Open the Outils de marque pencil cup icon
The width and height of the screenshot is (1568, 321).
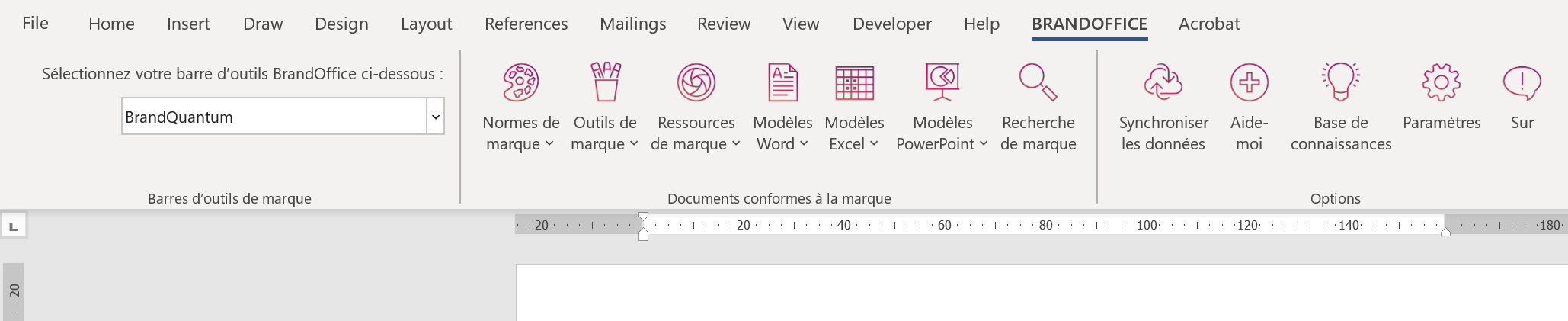(606, 82)
